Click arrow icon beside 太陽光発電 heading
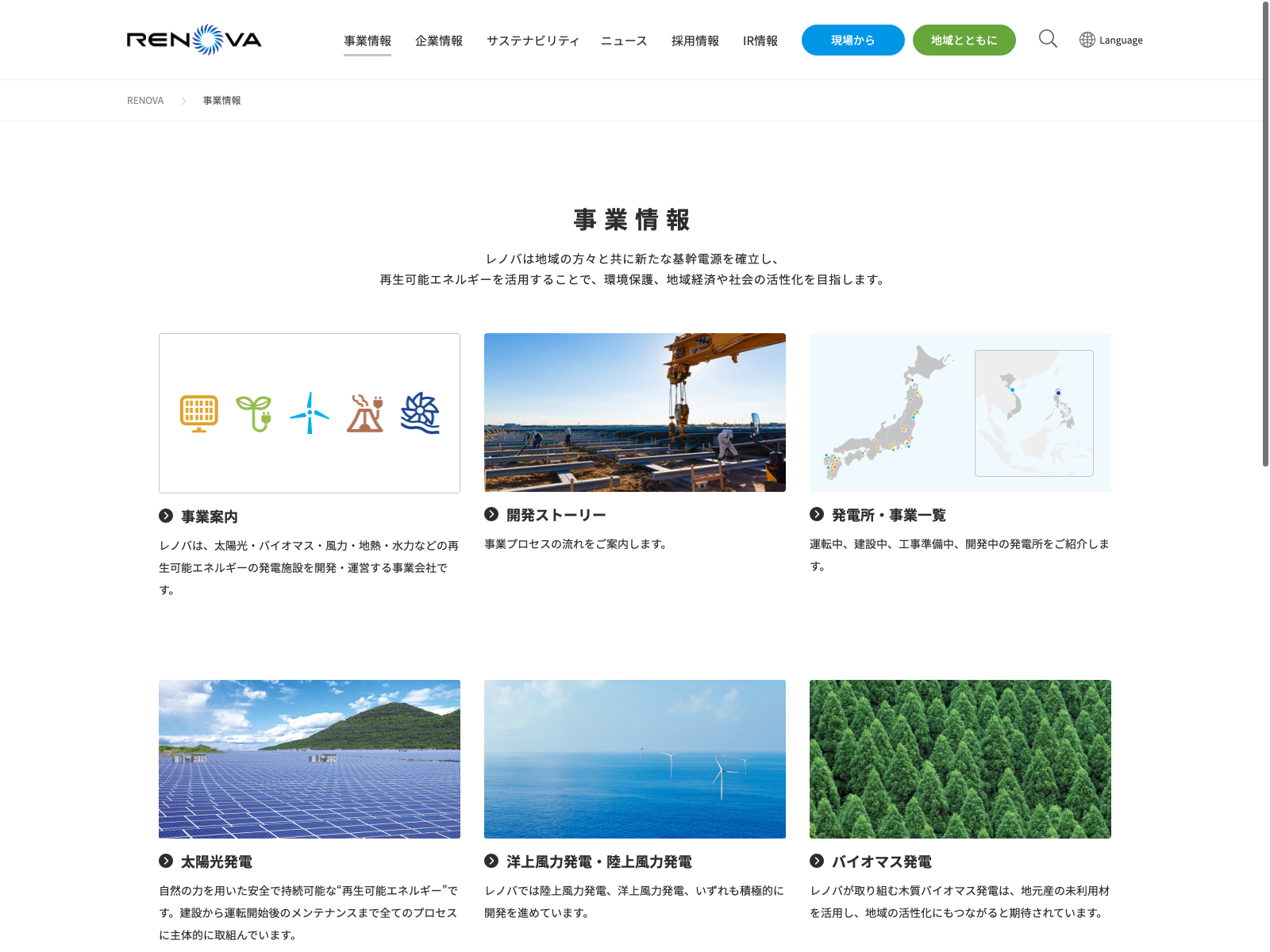The image size is (1270, 952). [x=166, y=861]
